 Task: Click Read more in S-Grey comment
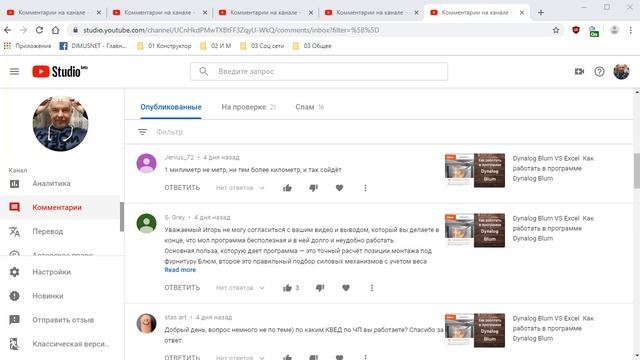(x=180, y=270)
